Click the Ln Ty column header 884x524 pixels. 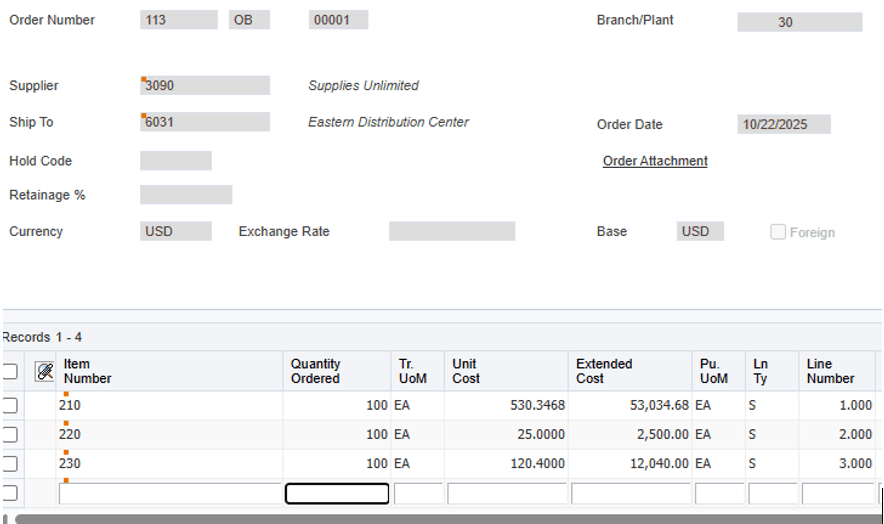pyautogui.click(x=772, y=371)
